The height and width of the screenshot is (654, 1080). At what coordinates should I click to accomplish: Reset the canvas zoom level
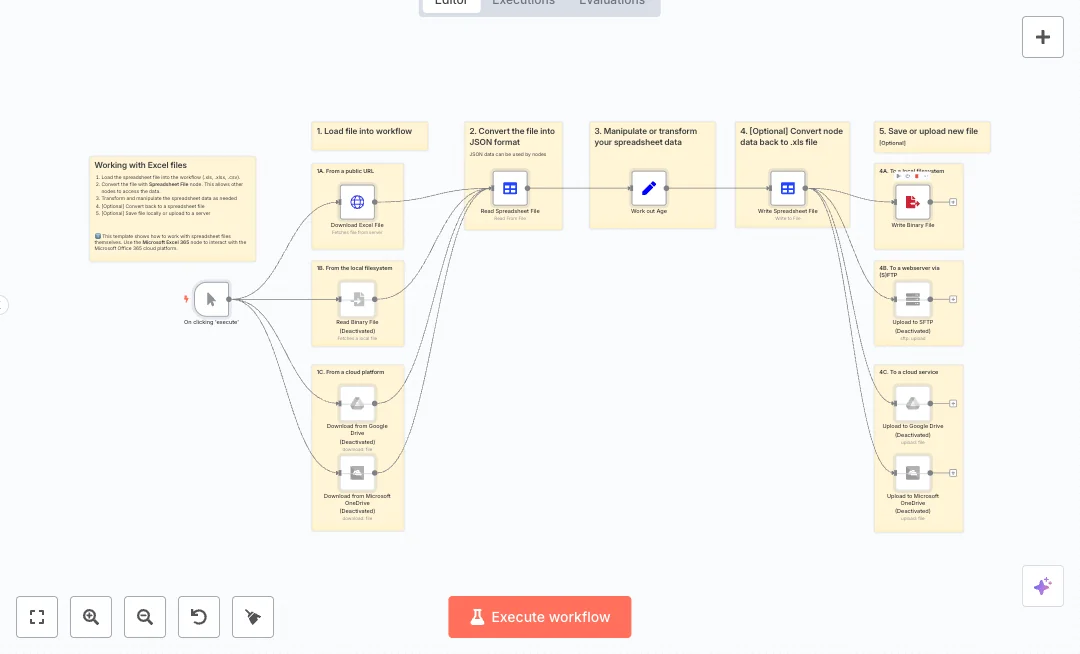(x=199, y=617)
